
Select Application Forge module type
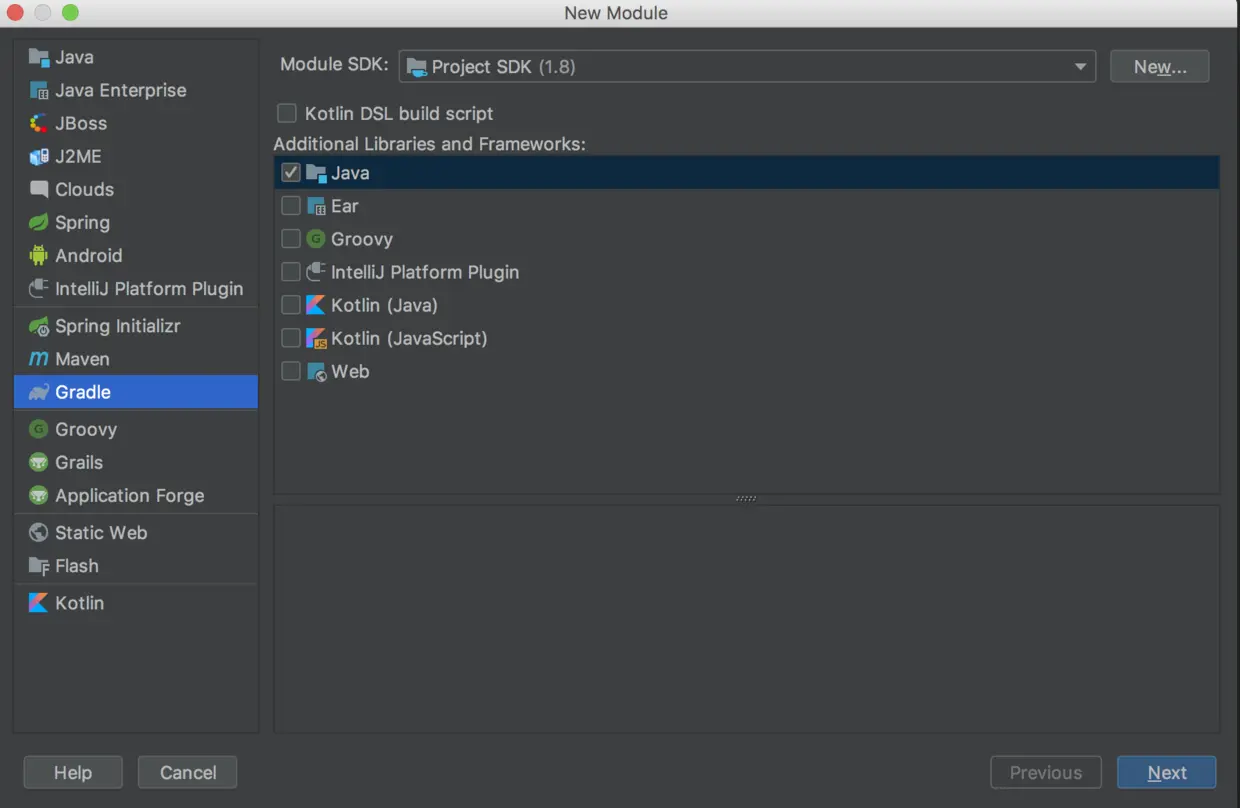[135, 495]
